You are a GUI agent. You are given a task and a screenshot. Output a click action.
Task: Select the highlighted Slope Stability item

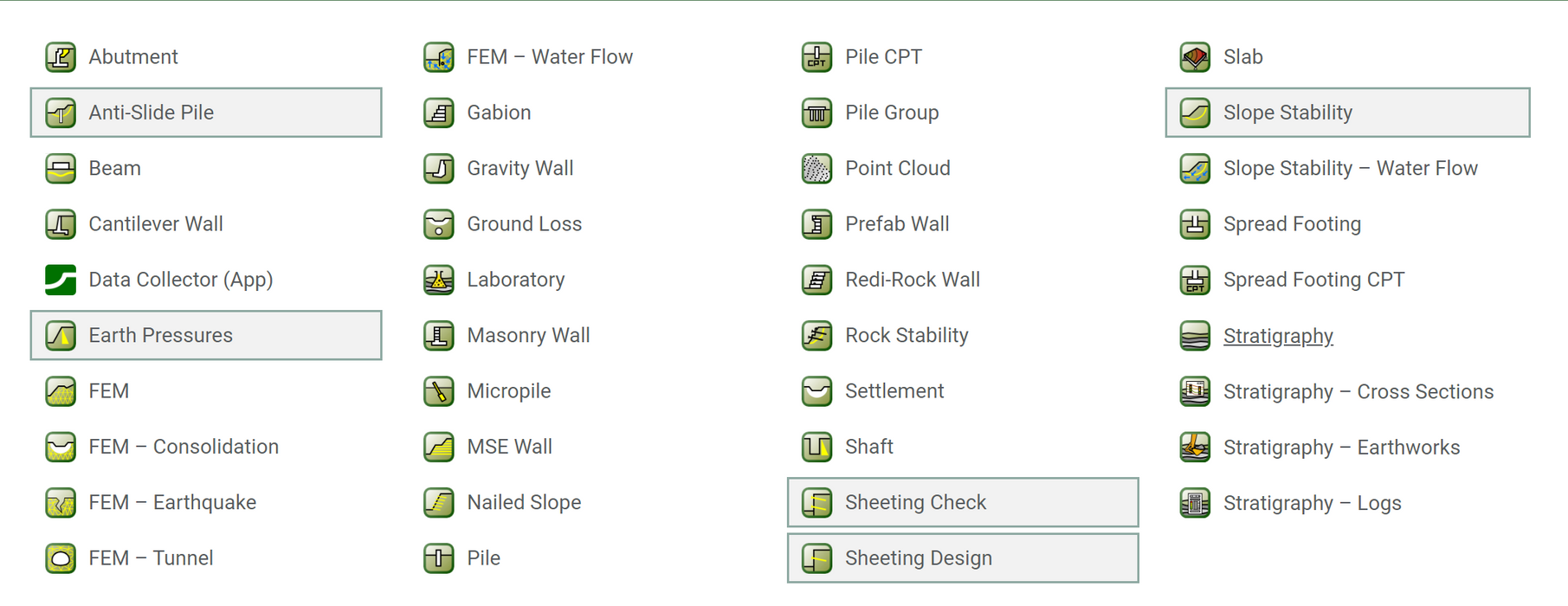[1346, 113]
